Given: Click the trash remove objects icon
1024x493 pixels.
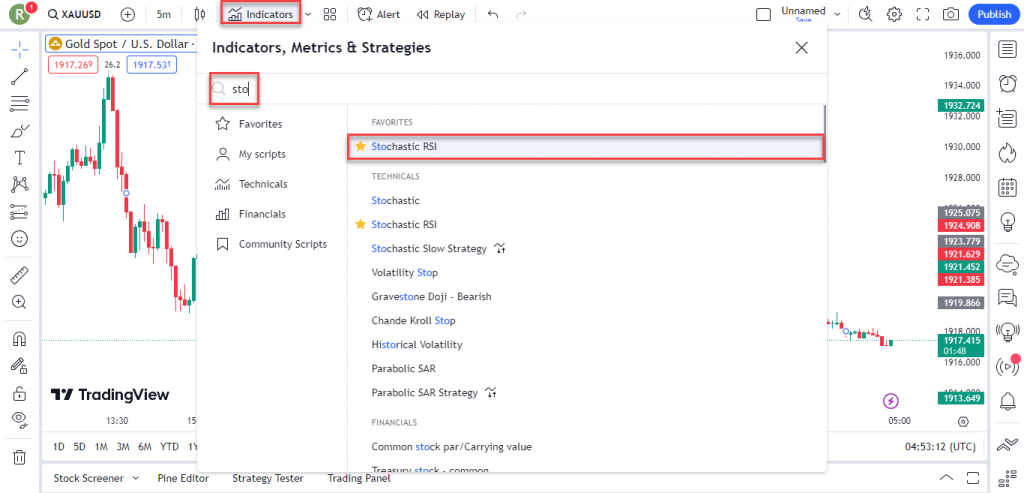Looking at the screenshot, I should tap(20, 456).
